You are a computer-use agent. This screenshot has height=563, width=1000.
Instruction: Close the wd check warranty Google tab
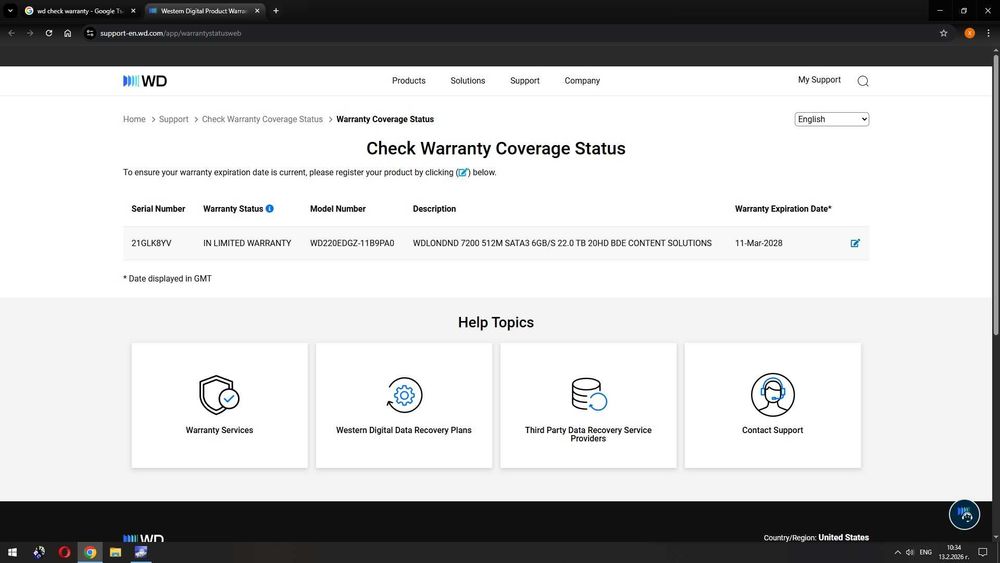pos(133,11)
